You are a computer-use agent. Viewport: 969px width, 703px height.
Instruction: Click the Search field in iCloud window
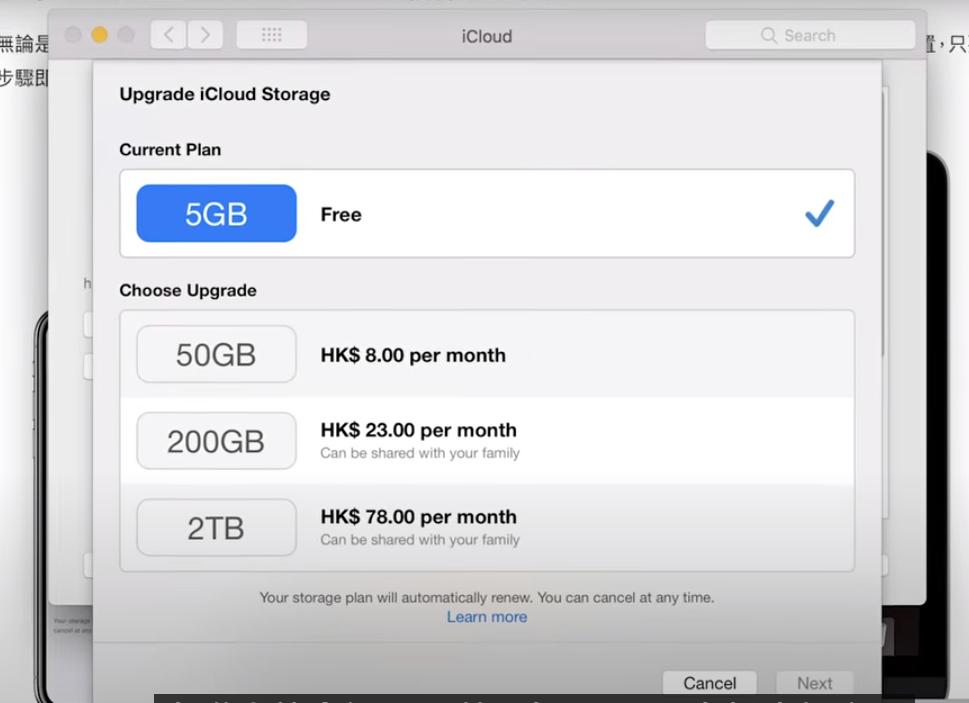810,35
